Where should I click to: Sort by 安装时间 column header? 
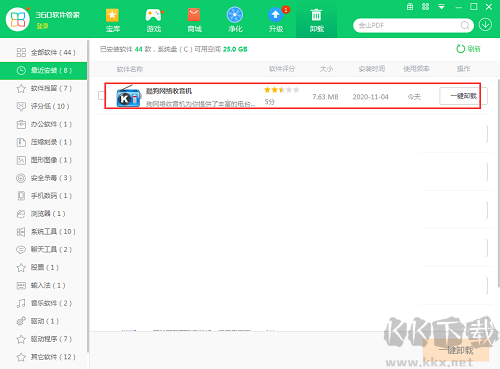372,69
